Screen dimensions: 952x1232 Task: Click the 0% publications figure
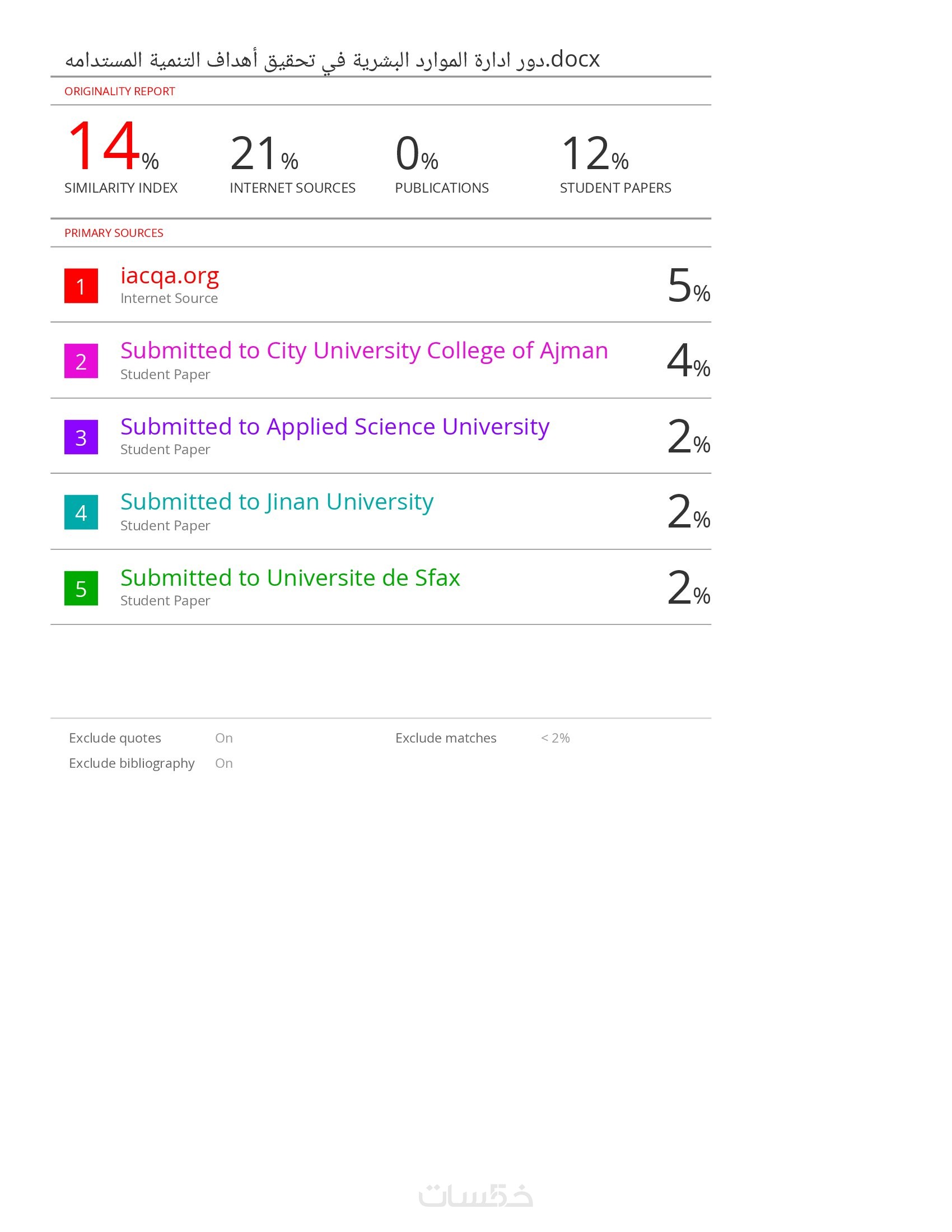pos(416,153)
